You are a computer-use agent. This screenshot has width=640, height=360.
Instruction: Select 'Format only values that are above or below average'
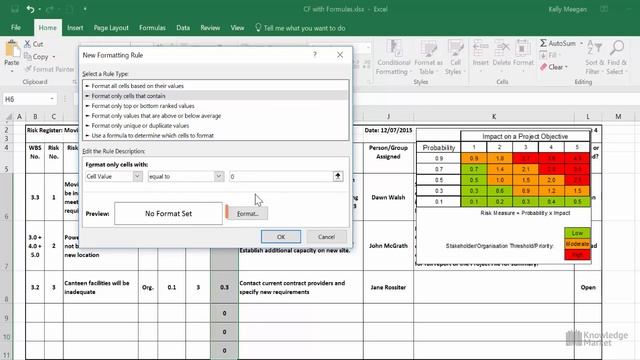[216, 116]
